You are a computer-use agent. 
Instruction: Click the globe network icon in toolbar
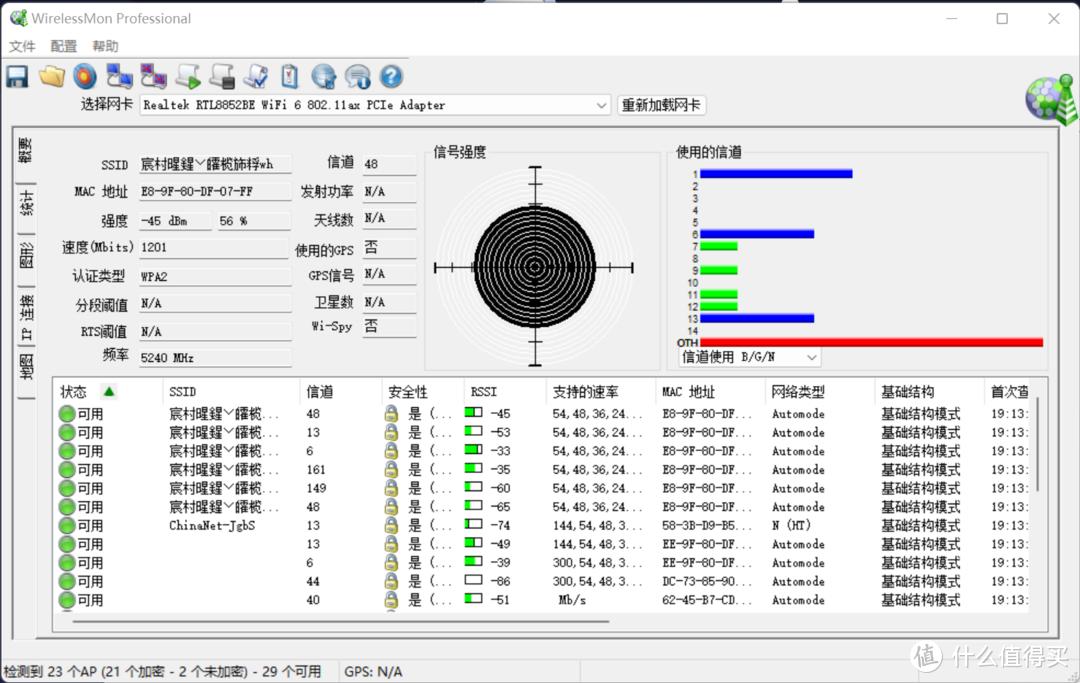tap(323, 76)
